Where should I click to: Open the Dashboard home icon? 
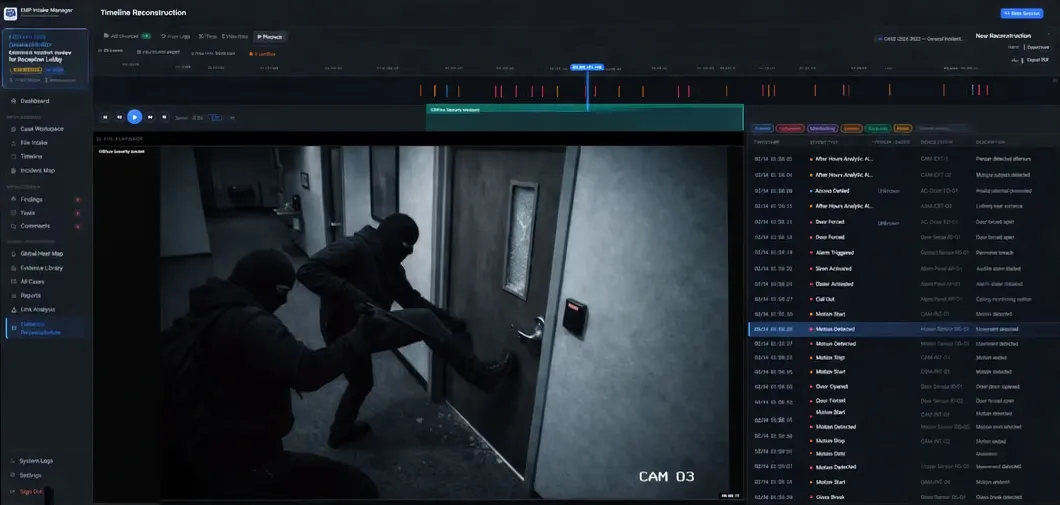point(14,101)
